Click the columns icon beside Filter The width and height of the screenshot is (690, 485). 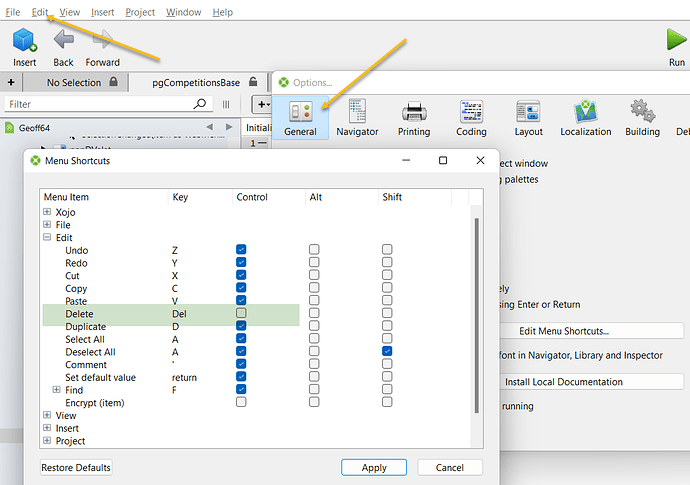pyautogui.click(x=226, y=104)
